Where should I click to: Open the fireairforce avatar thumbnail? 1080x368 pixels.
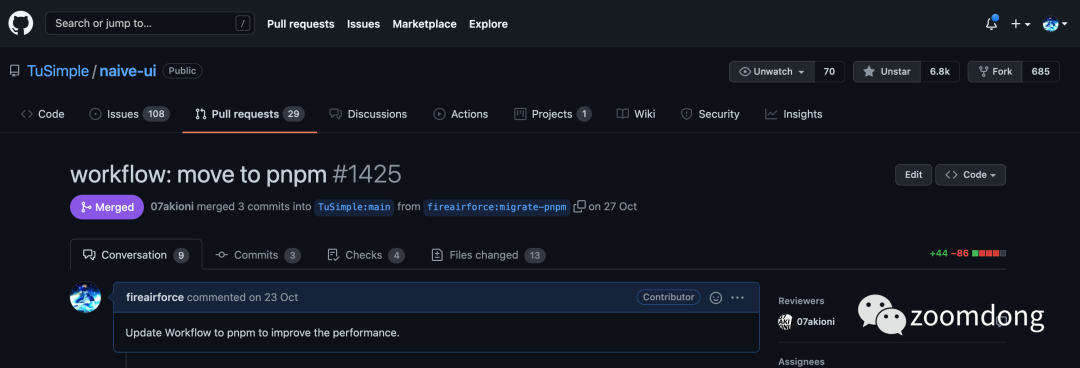click(x=85, y=297)
